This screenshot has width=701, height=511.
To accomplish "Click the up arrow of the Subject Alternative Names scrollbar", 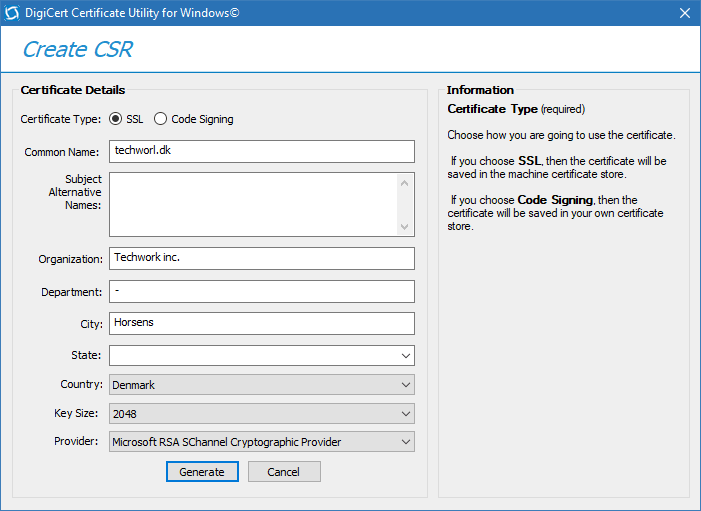I will pos(405,183).
